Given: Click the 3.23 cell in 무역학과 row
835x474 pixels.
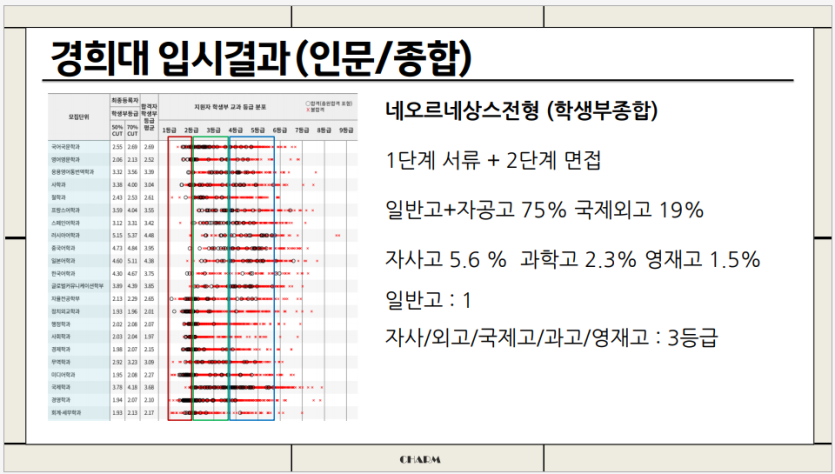Looking at the screenshot, I should (x=132, y=362).
